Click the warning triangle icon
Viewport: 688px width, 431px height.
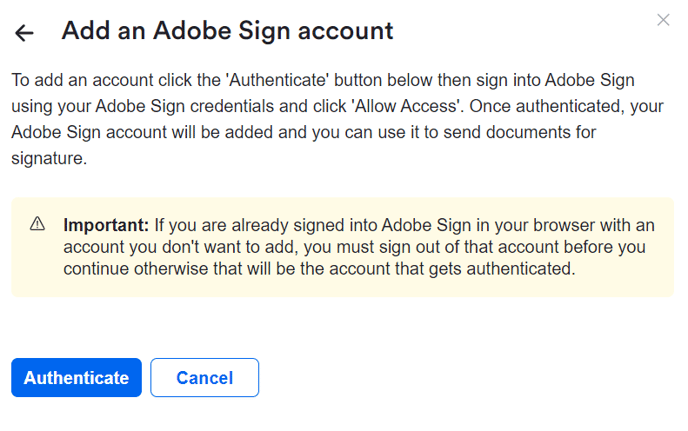[x=38, y=223]
